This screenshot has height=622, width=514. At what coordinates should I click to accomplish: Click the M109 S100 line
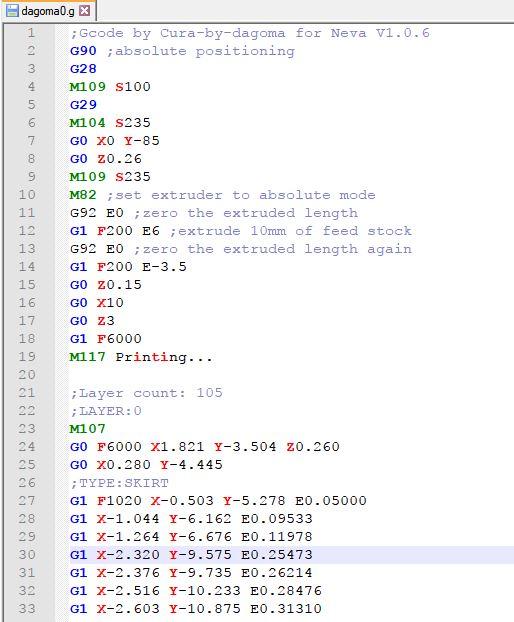tap(110, 86)
